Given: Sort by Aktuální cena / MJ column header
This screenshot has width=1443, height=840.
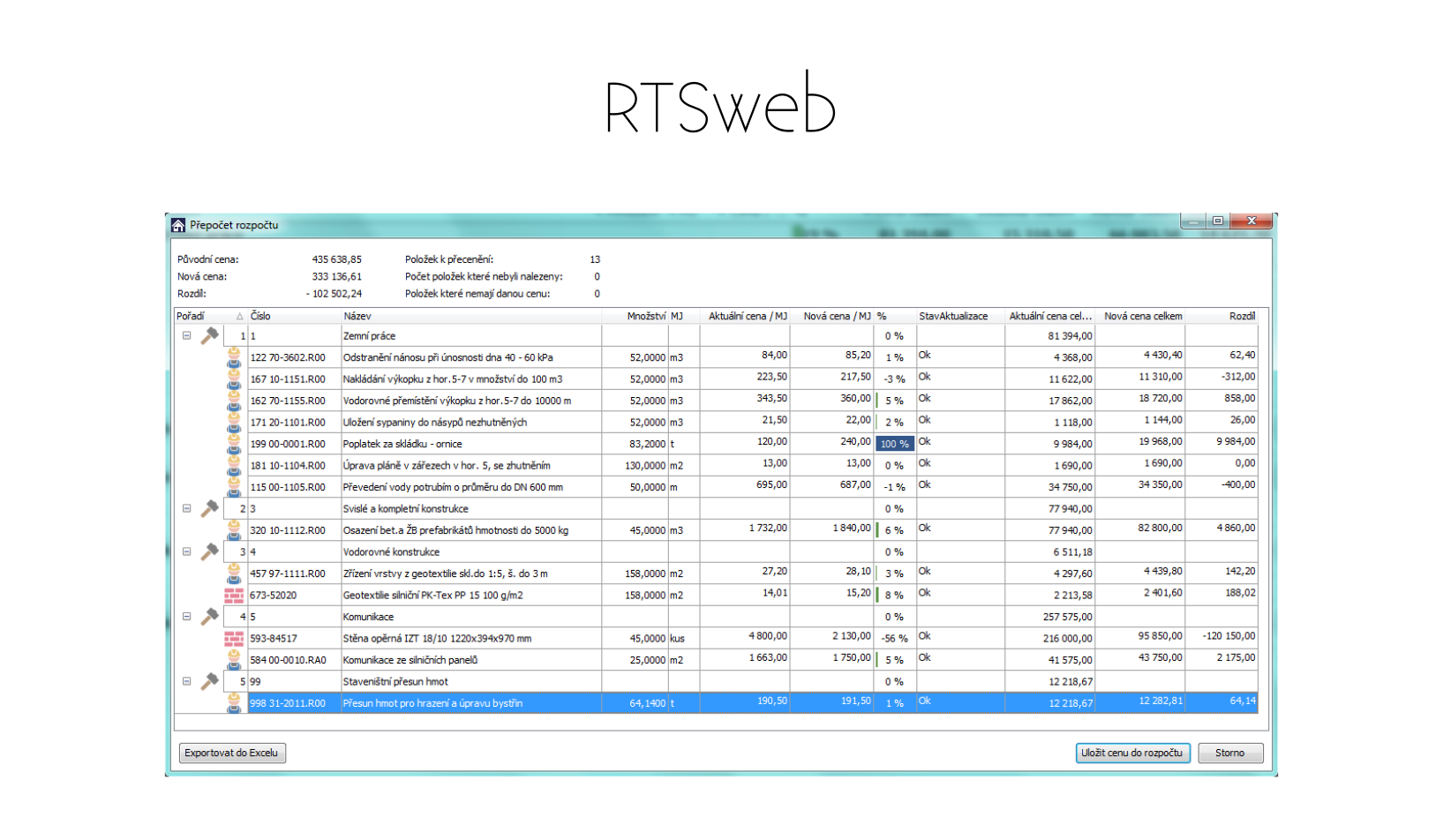Looking at the screenshot, I should pos(745,316).
